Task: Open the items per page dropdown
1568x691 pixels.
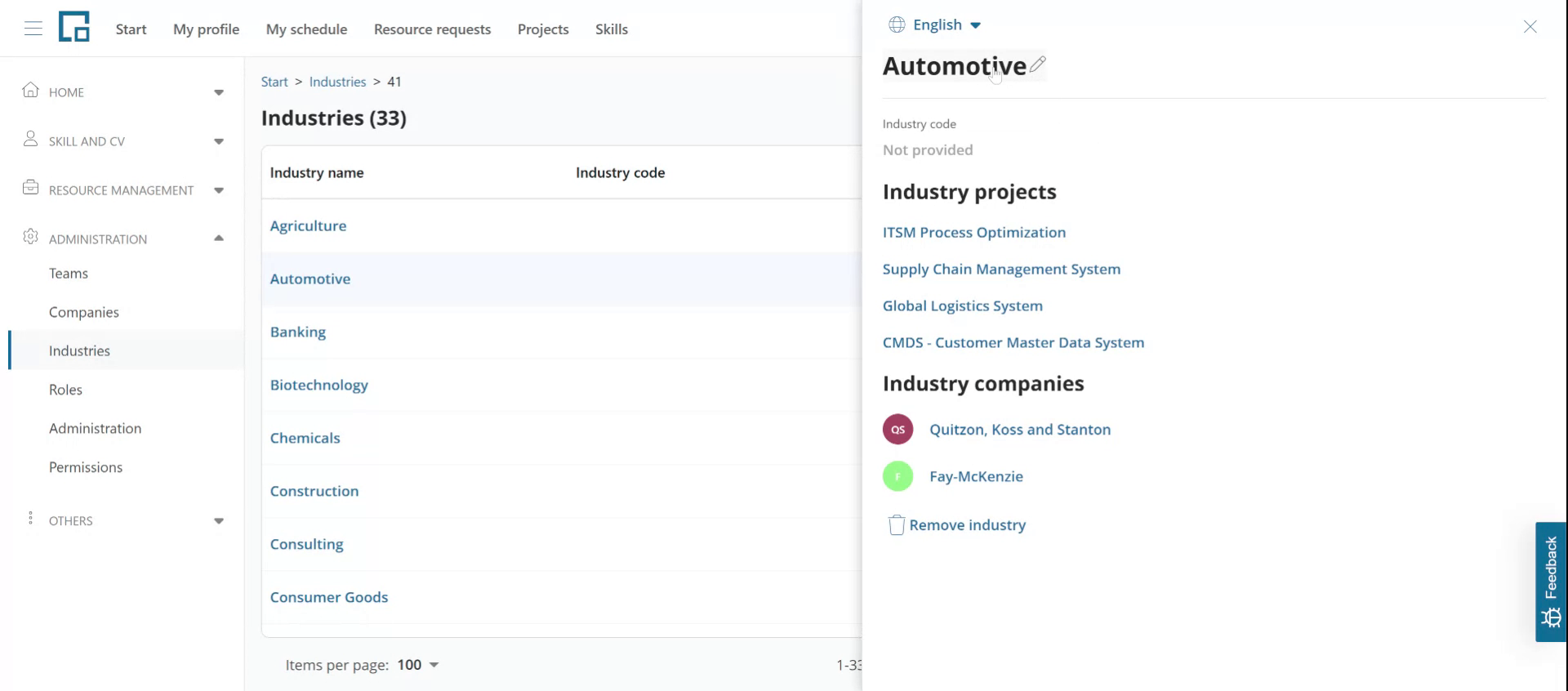Action: pos(418,665)
